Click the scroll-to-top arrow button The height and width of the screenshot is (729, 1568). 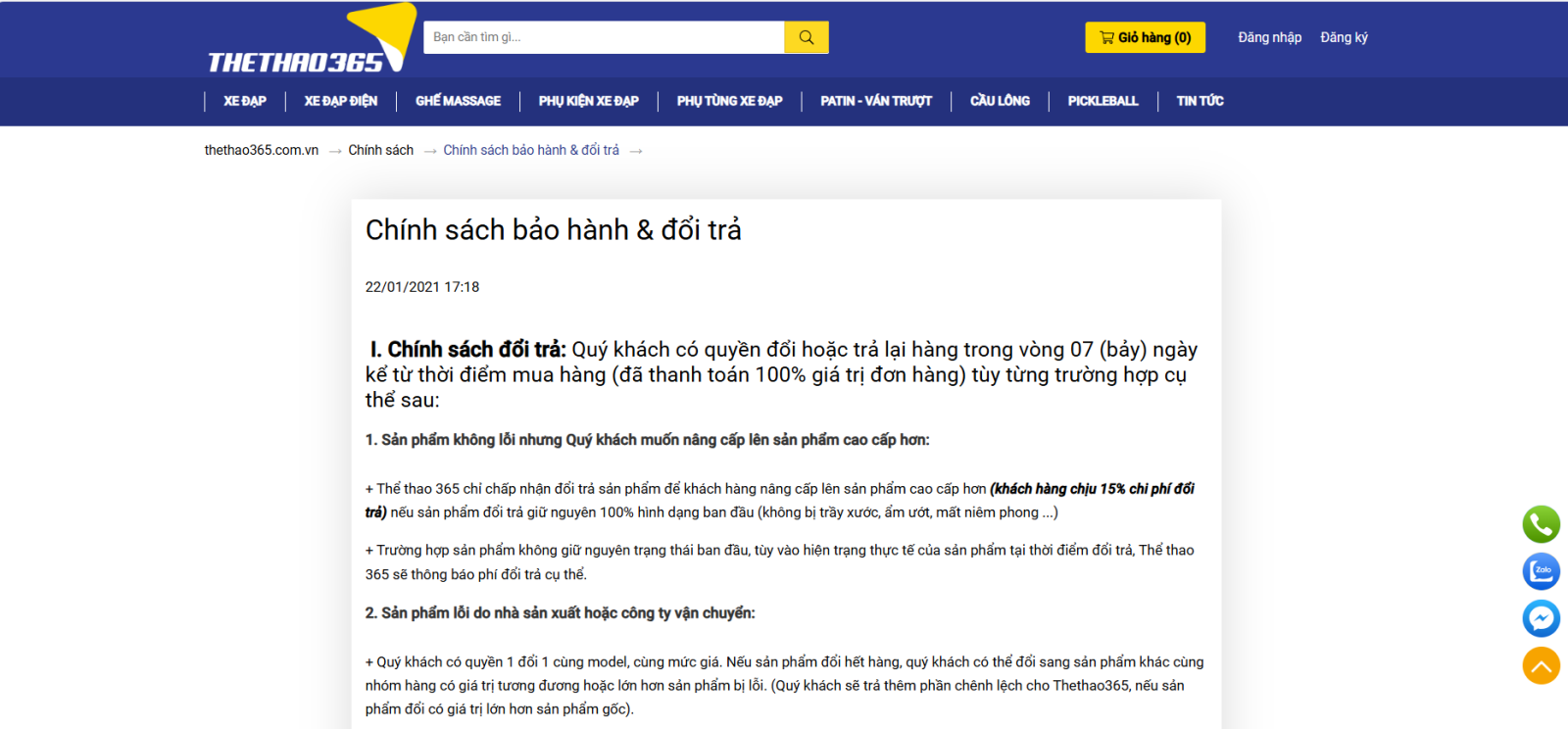tap(1541, 666)
